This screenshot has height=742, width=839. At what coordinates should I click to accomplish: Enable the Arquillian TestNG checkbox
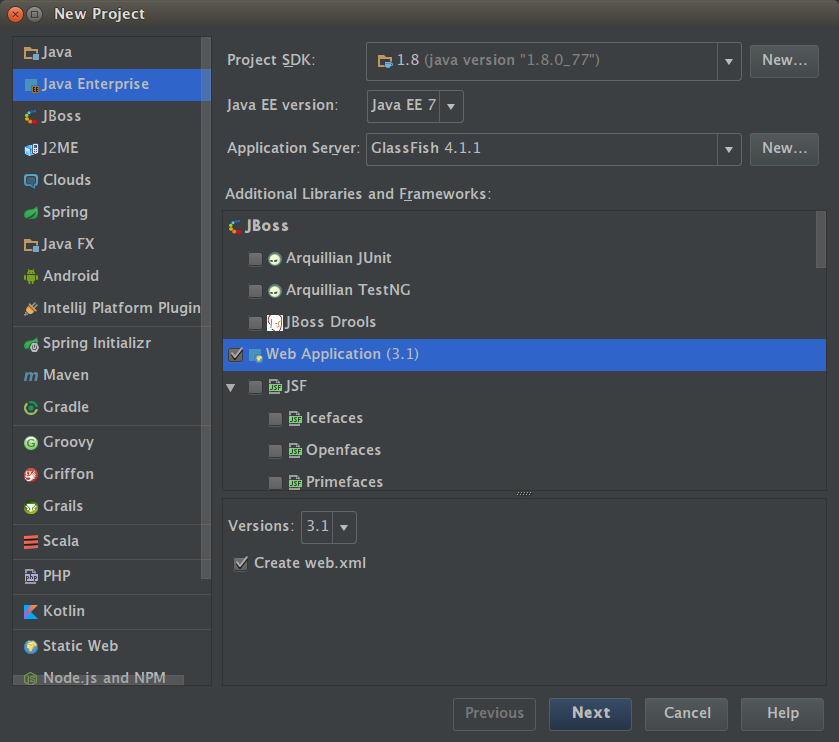pyautogui.click(x=255, y=291)
